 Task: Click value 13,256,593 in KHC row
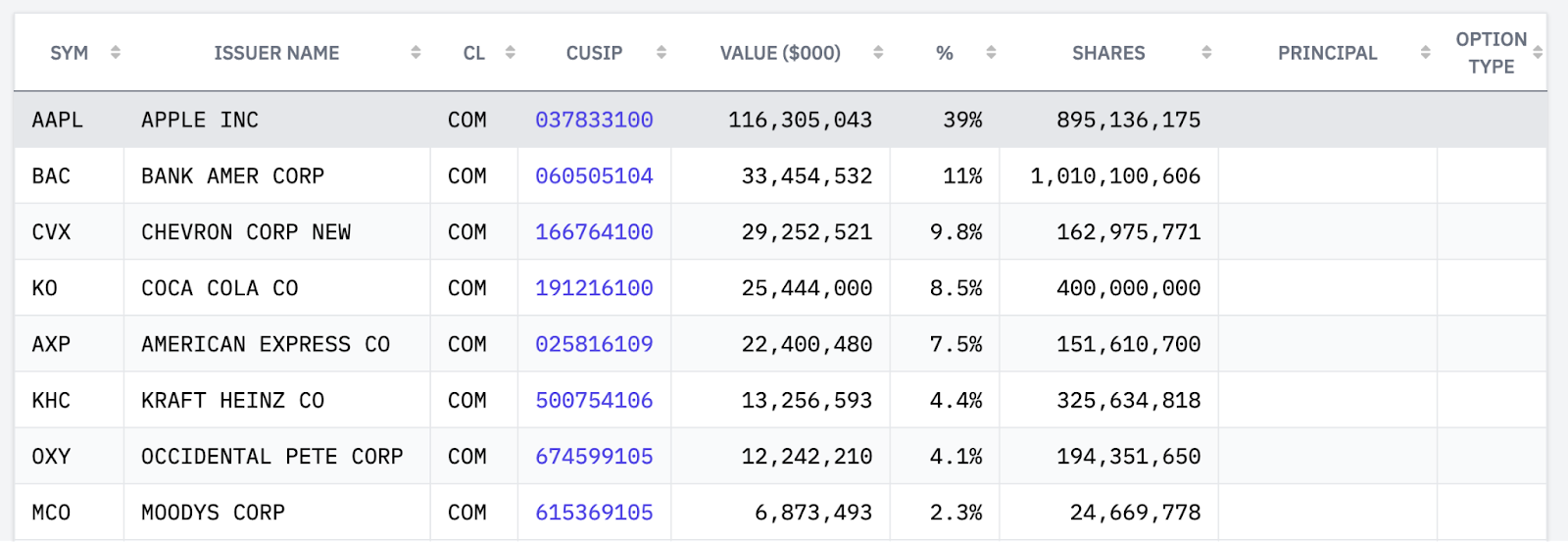click(x=807, y=400)
